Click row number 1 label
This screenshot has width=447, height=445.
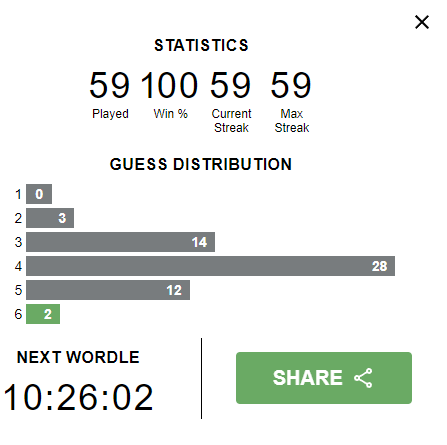(18, 194)
